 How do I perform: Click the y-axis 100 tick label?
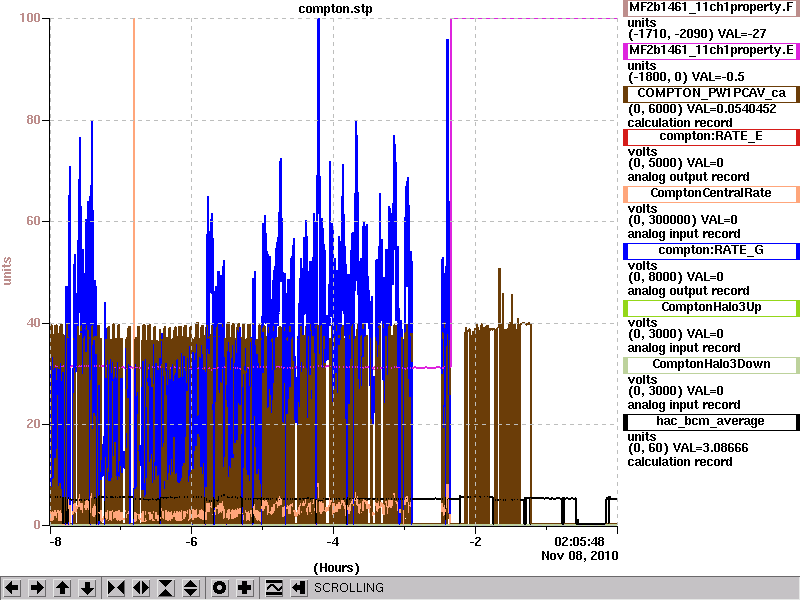[30, 18]
